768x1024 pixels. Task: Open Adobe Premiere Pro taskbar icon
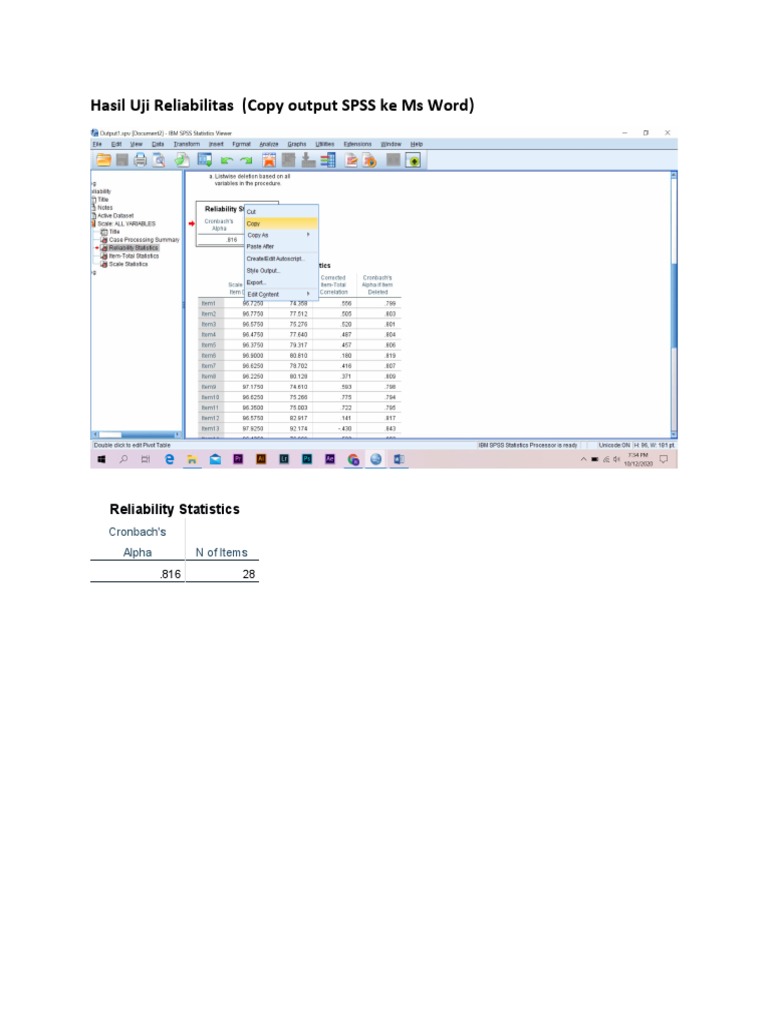[x=238, y=460]
